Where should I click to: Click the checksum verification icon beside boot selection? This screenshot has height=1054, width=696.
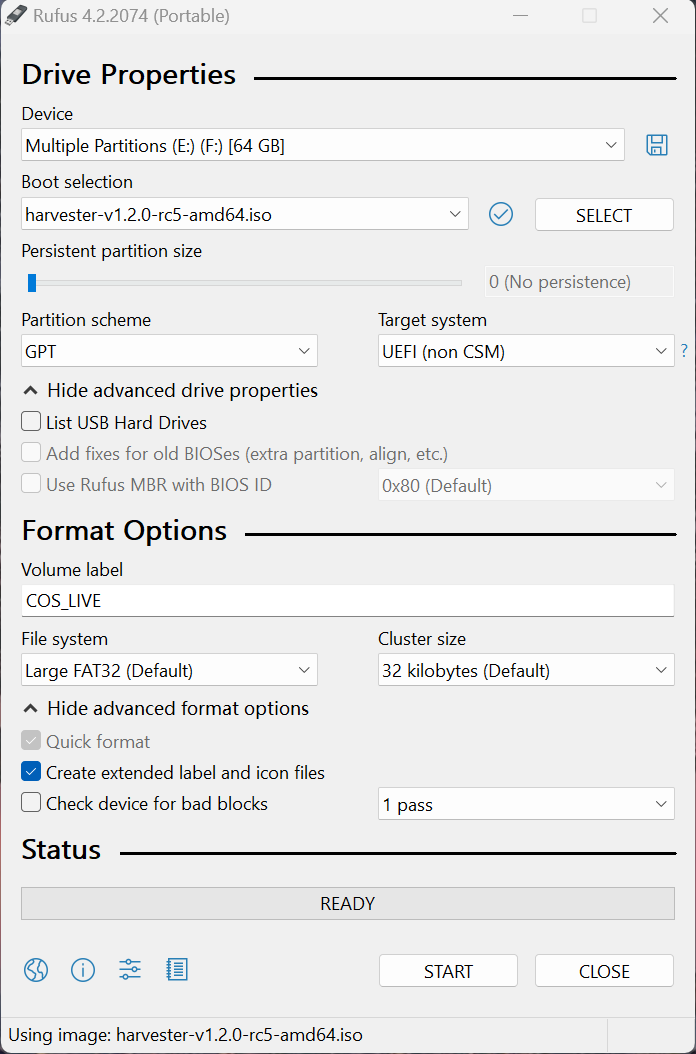click(501, 214)
